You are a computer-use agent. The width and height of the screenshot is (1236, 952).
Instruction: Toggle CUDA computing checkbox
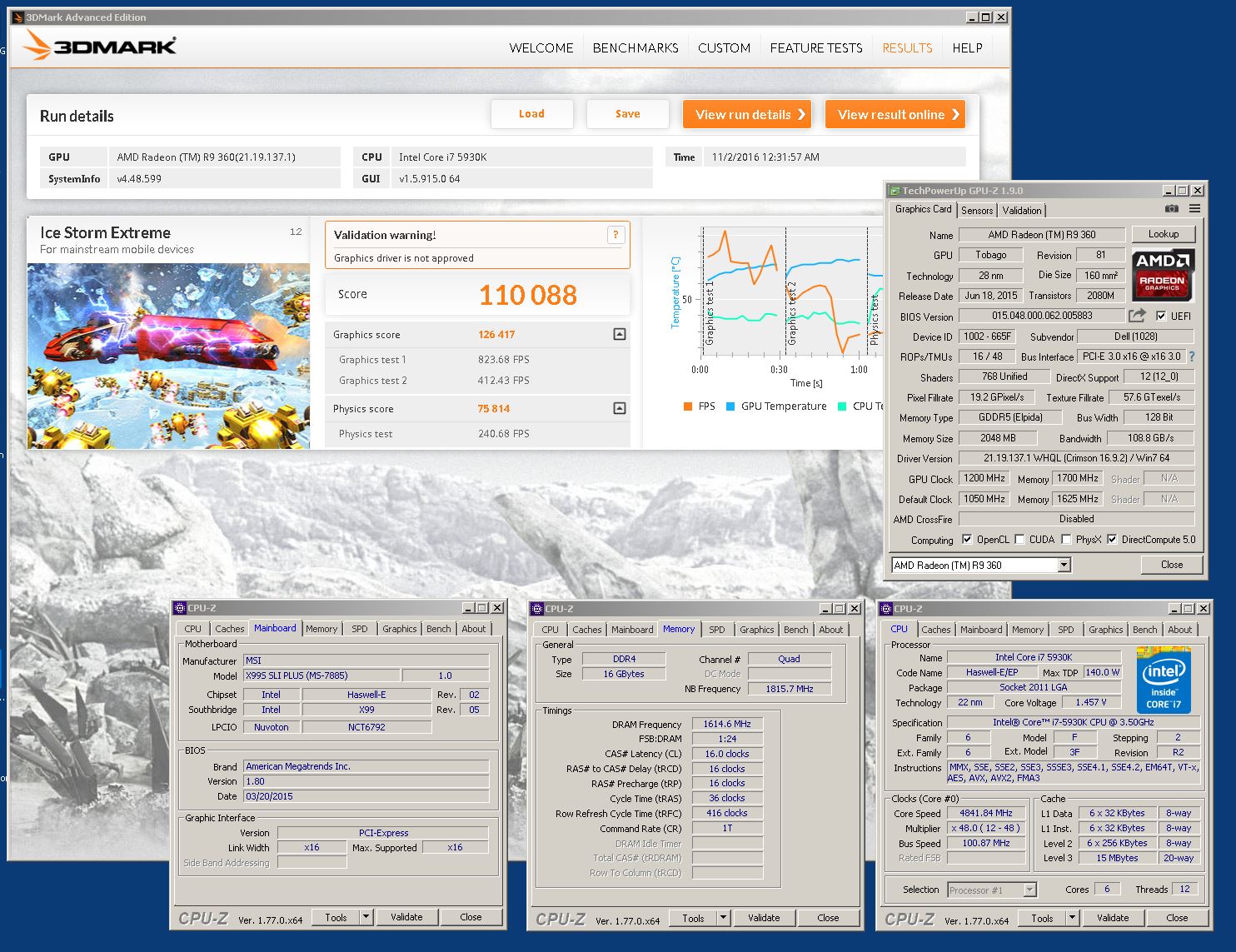click(1019, 539)
